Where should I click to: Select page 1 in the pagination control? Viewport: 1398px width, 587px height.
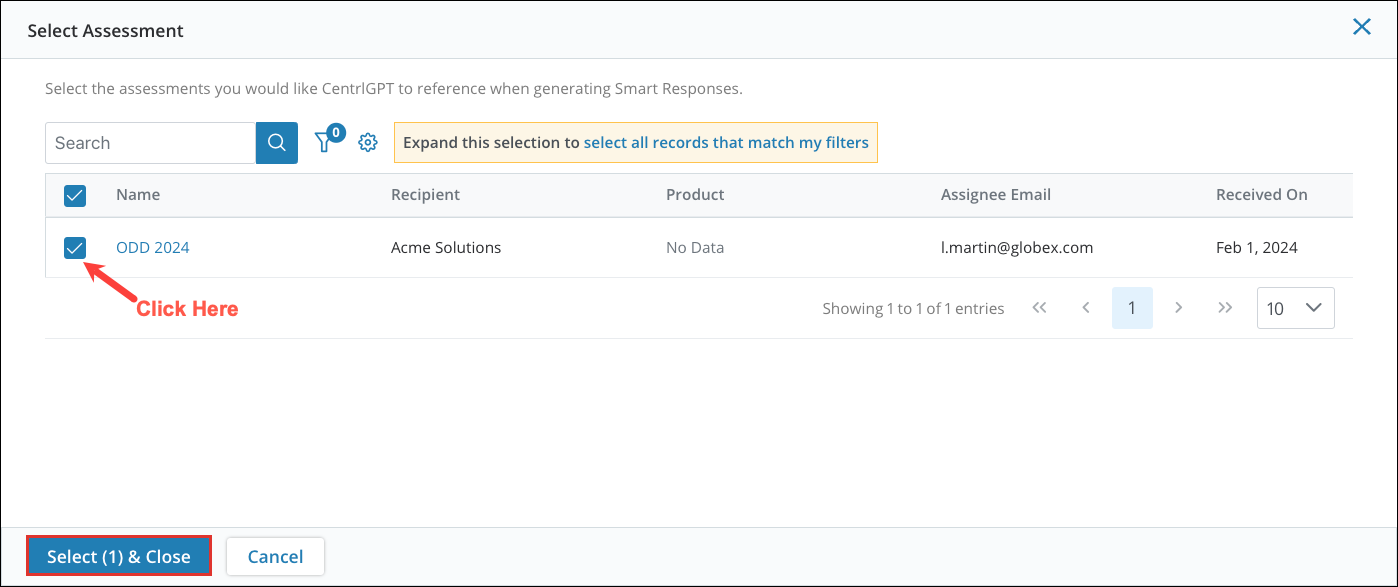pyautogui.click(x=1132, y=308)
